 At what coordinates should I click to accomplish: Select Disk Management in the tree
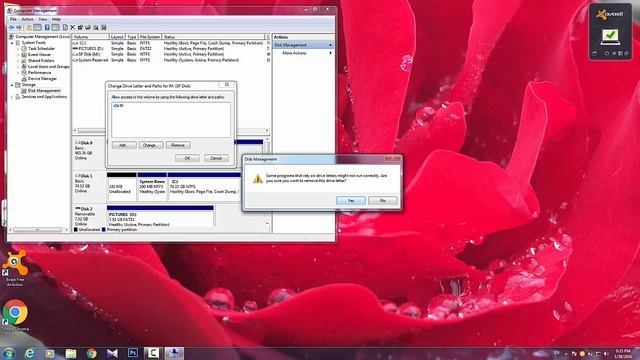point(44,91)
